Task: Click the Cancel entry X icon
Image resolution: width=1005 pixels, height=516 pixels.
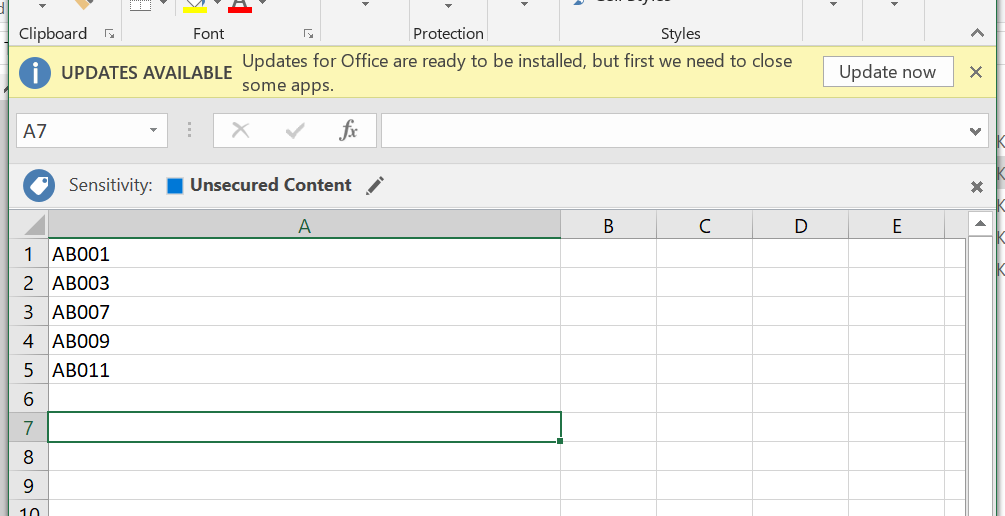Action: (240, 130)
